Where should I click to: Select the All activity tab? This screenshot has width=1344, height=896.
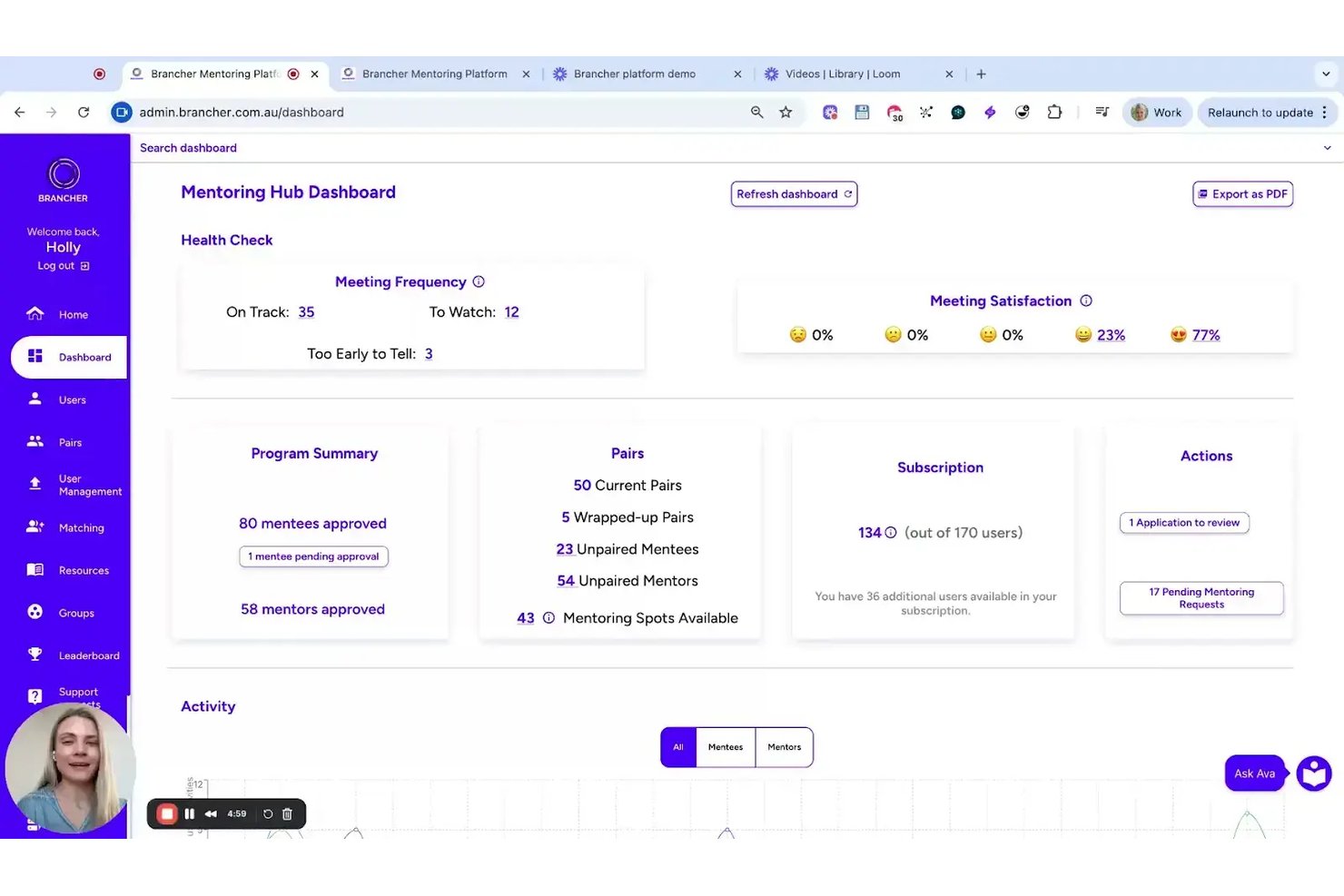click(x=678, y=747)
